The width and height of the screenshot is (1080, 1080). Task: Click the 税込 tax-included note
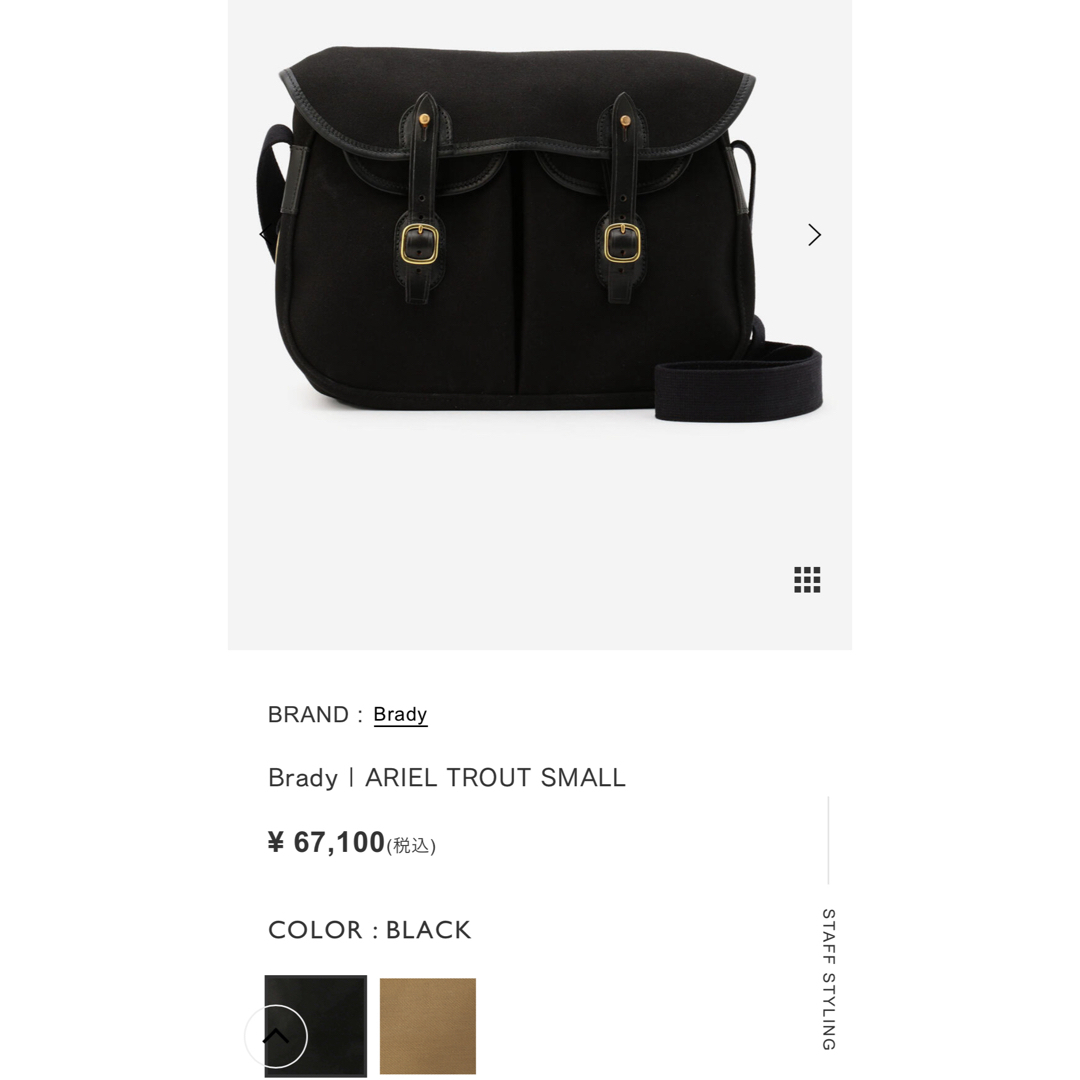pos(411,845)
